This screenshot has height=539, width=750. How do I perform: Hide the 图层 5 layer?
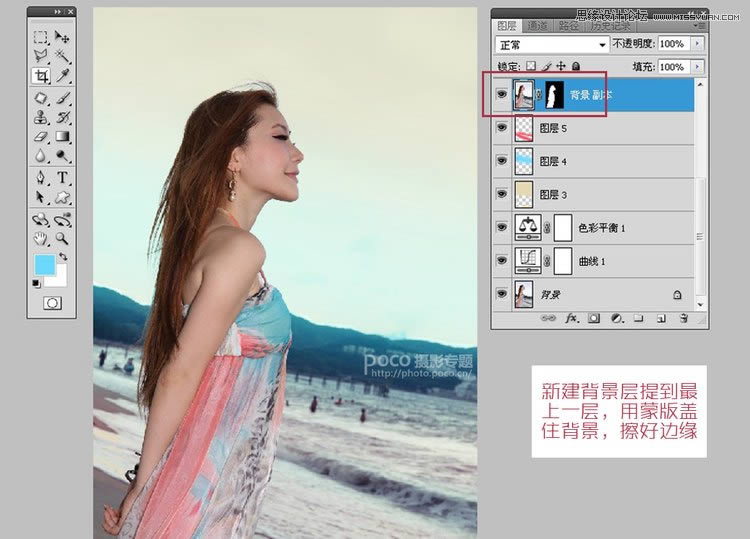pyautogui.click(x=502, y=128)
